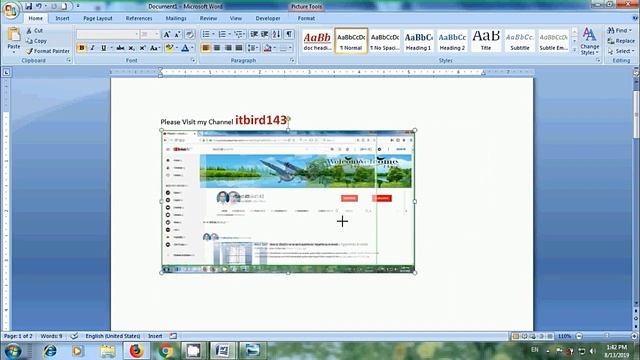This screenshot has height=360, width=640.
Task: Save document from Quick Access Toolbar
Action: pyautogui.click(x=29, y=7)
